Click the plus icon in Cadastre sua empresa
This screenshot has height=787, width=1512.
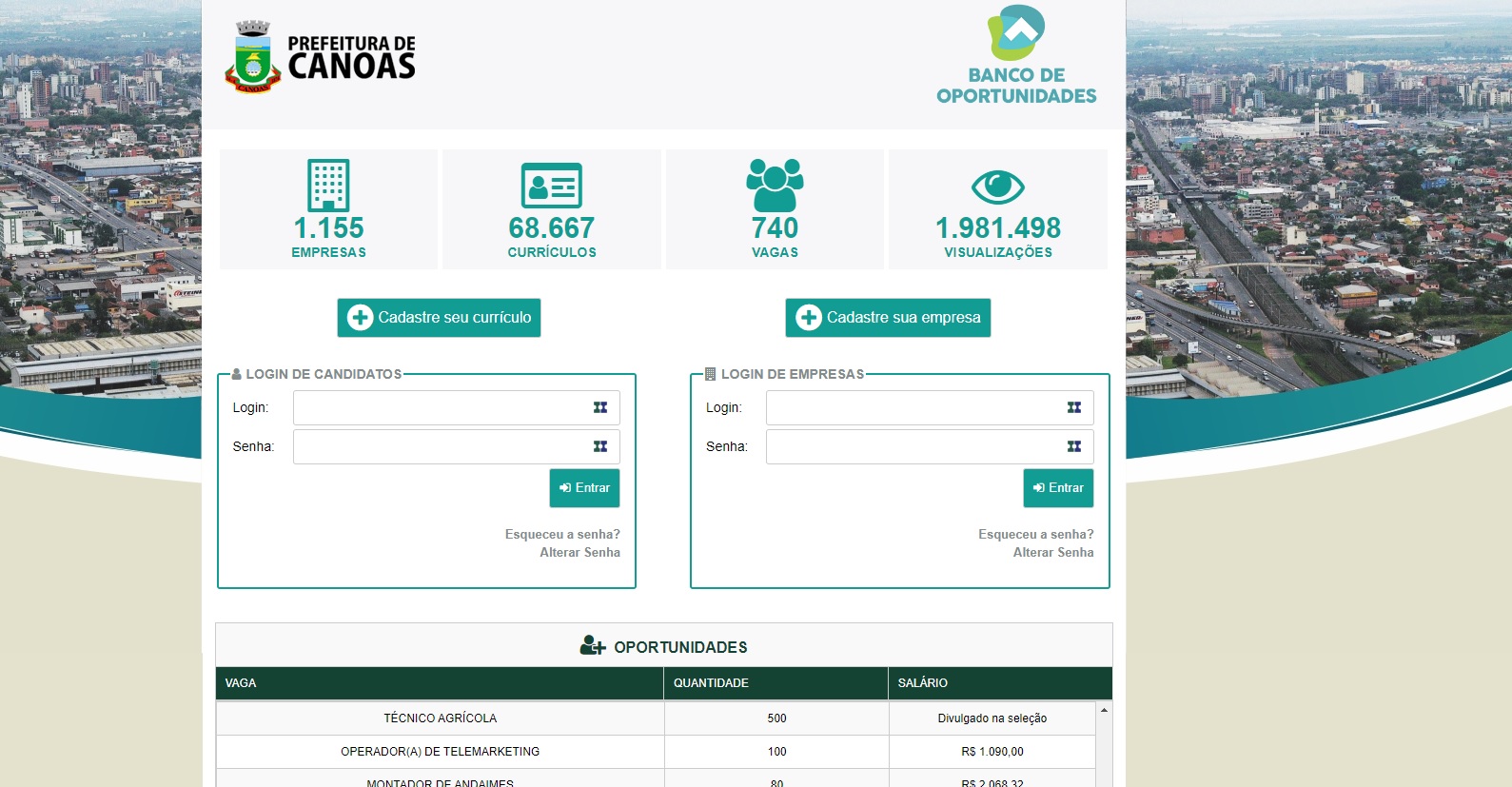coord(809,318)
